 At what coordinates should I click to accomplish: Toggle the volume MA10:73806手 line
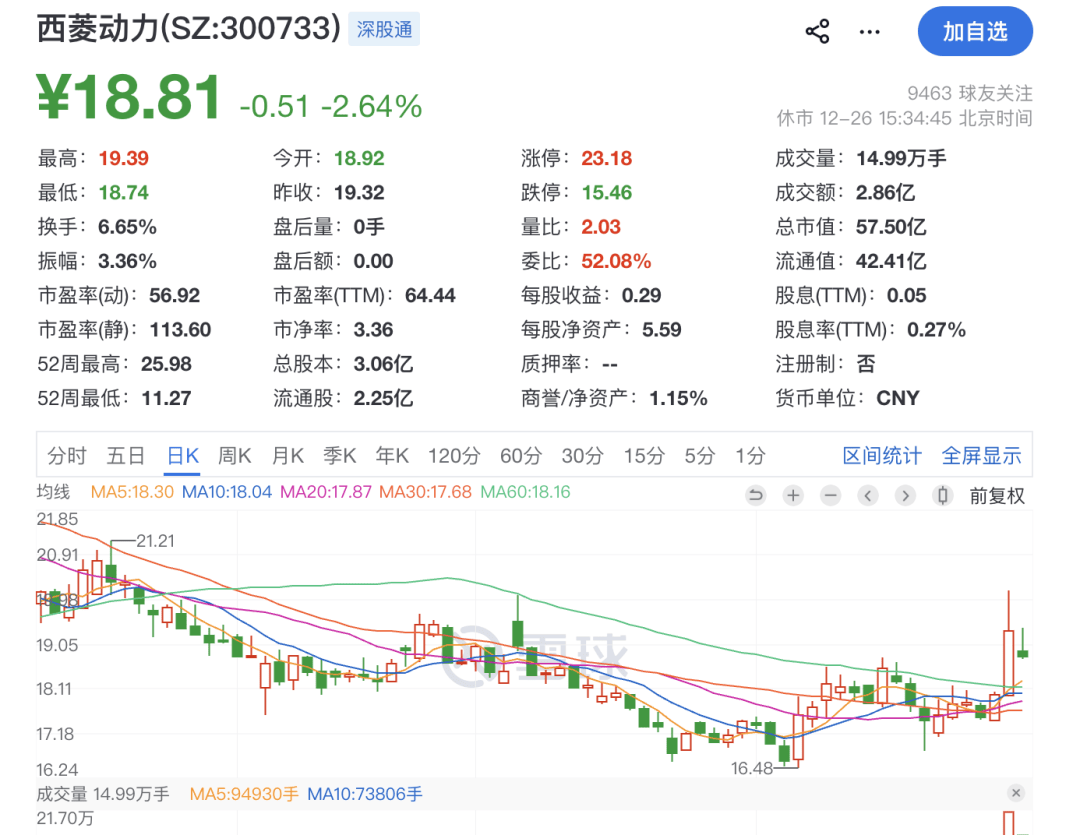click(x=364, y=793)
